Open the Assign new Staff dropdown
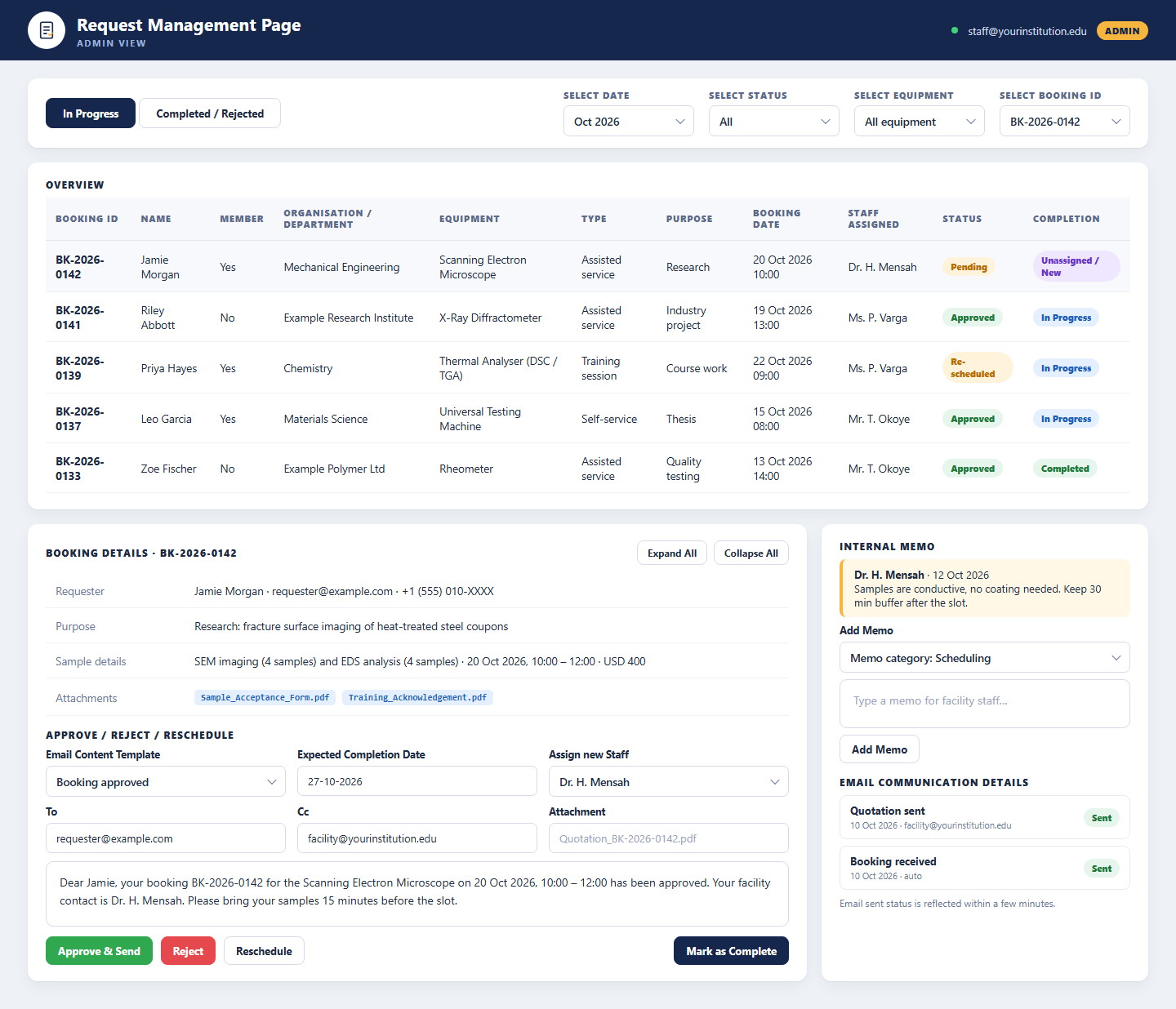1176x1009 pixels. click(x=669, y=782)
